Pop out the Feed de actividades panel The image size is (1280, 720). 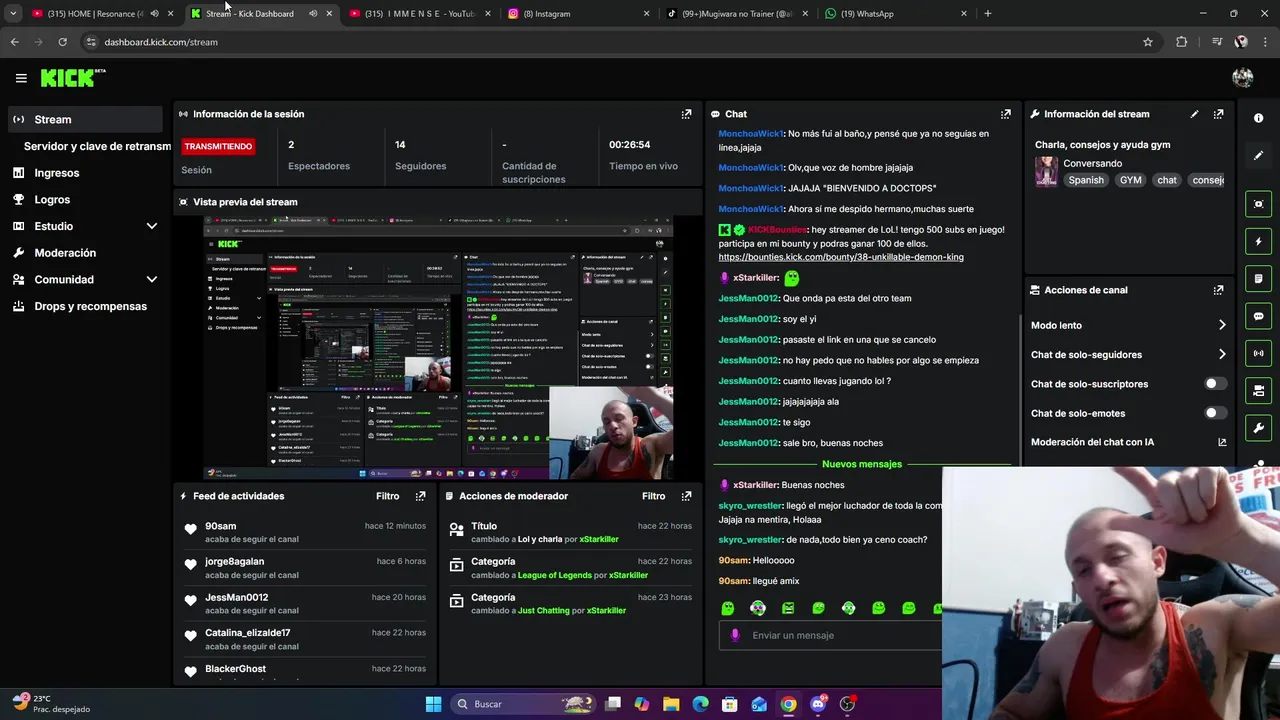420,496
